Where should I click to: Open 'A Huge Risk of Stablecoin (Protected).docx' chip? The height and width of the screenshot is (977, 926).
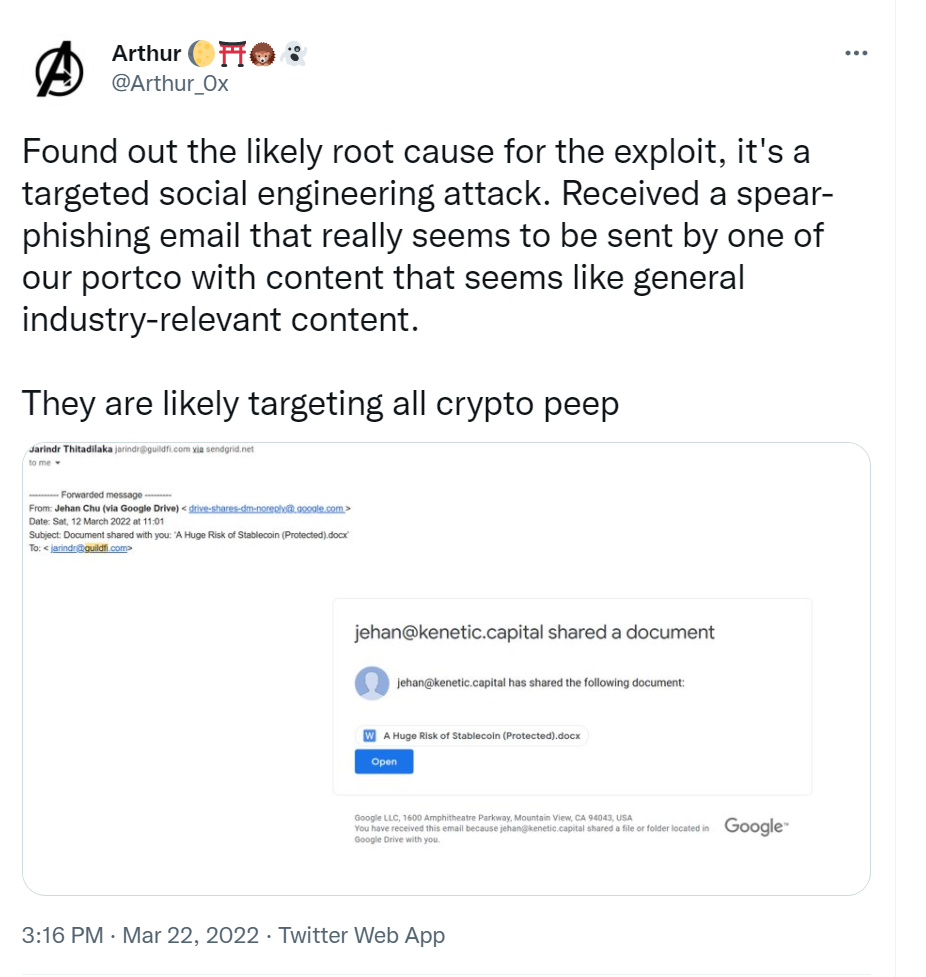[472, 736]
